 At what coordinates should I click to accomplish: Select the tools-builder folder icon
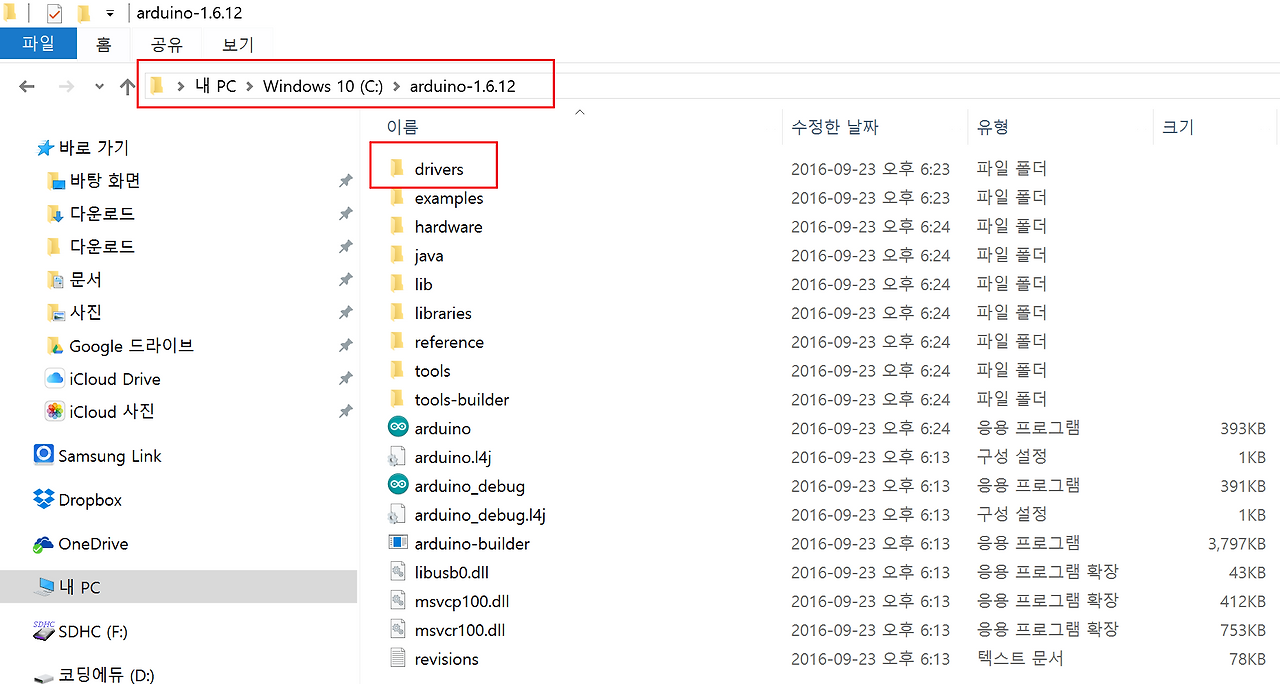tap(397, 399)
